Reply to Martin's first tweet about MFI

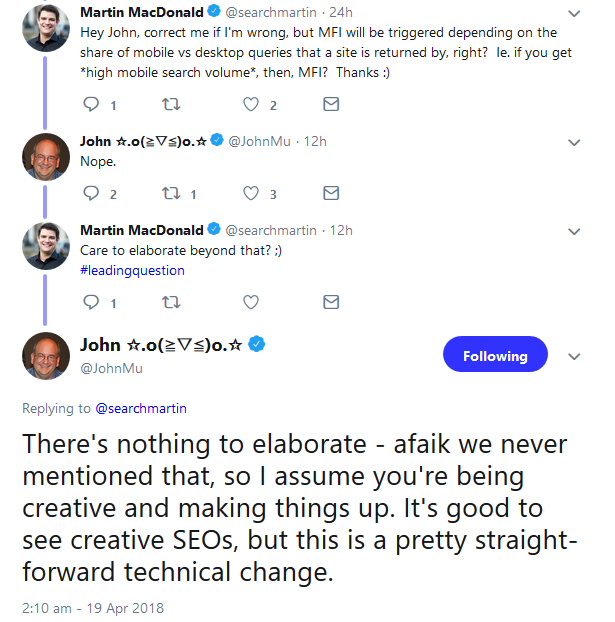pyautogui.click(x=90, y=104)
